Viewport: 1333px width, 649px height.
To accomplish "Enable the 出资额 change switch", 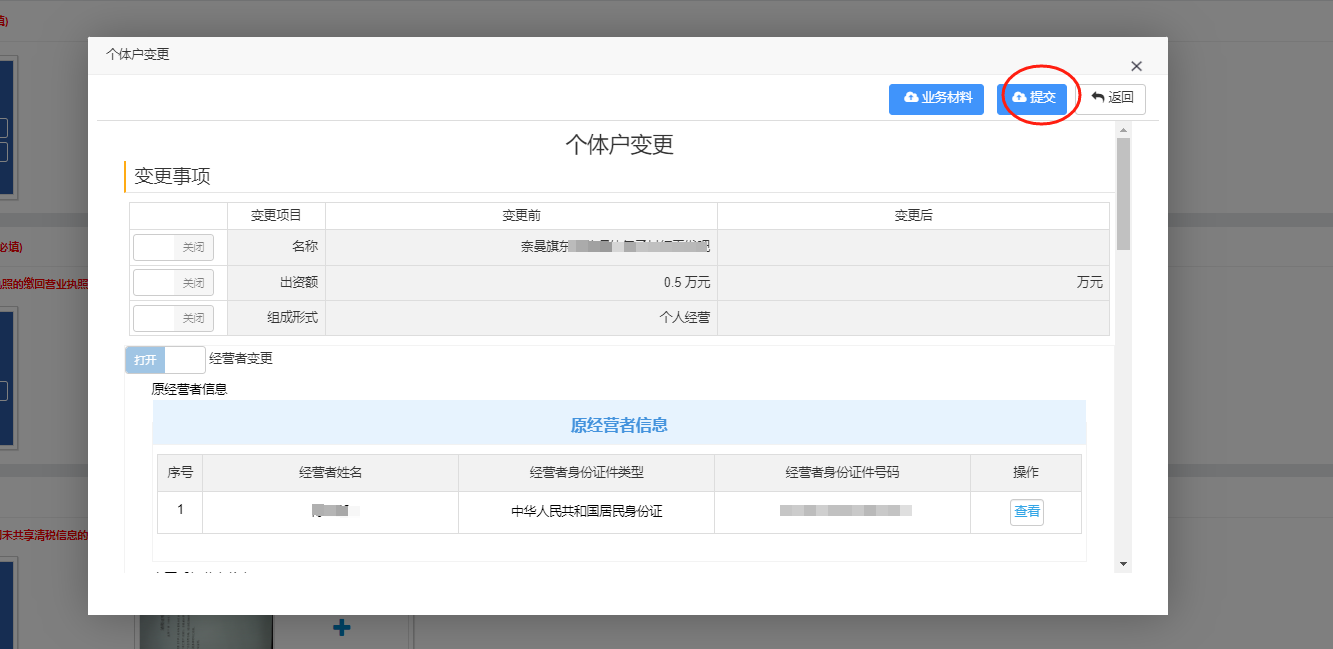I will click(173, 283).
